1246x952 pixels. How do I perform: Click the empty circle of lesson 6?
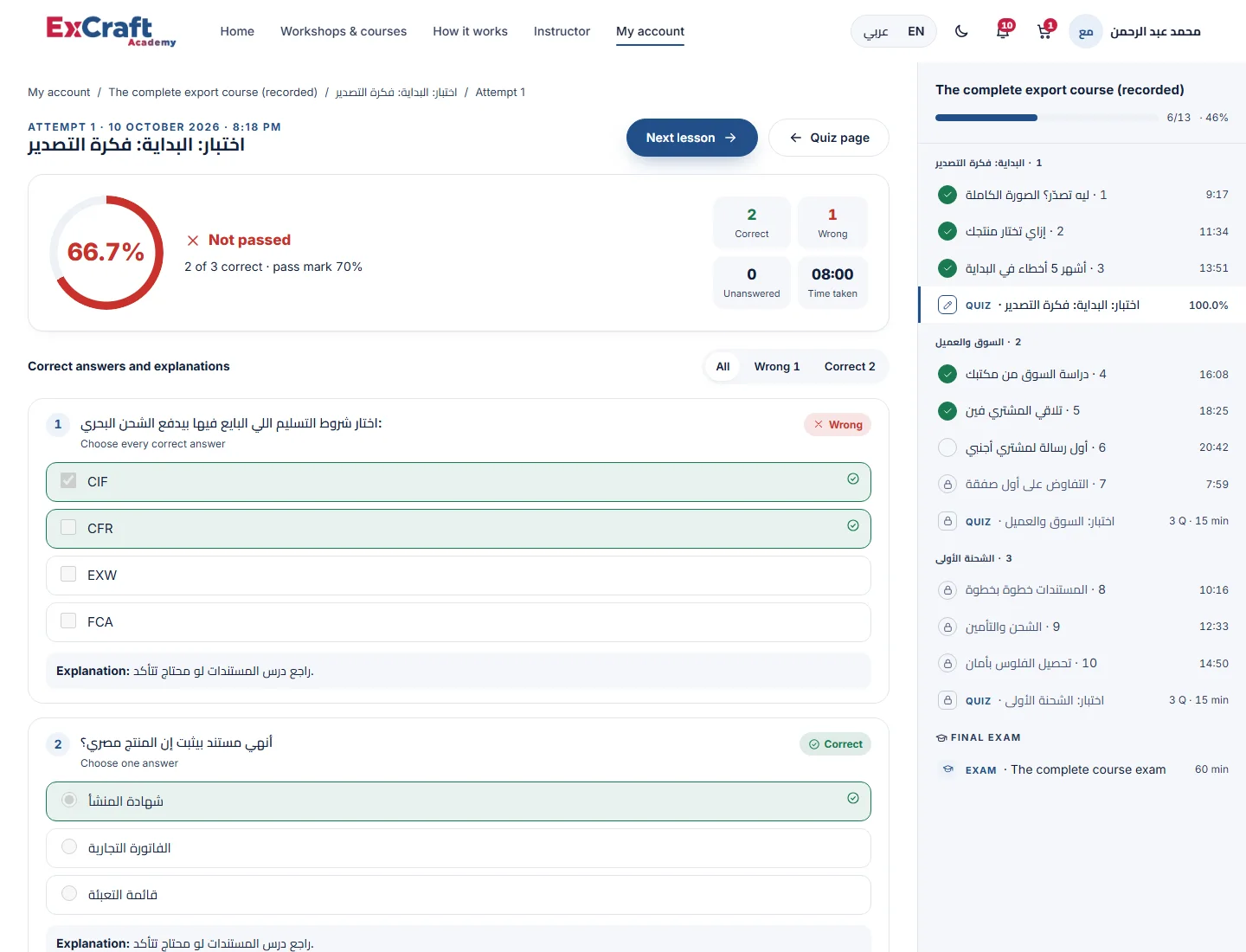[947, 447]
